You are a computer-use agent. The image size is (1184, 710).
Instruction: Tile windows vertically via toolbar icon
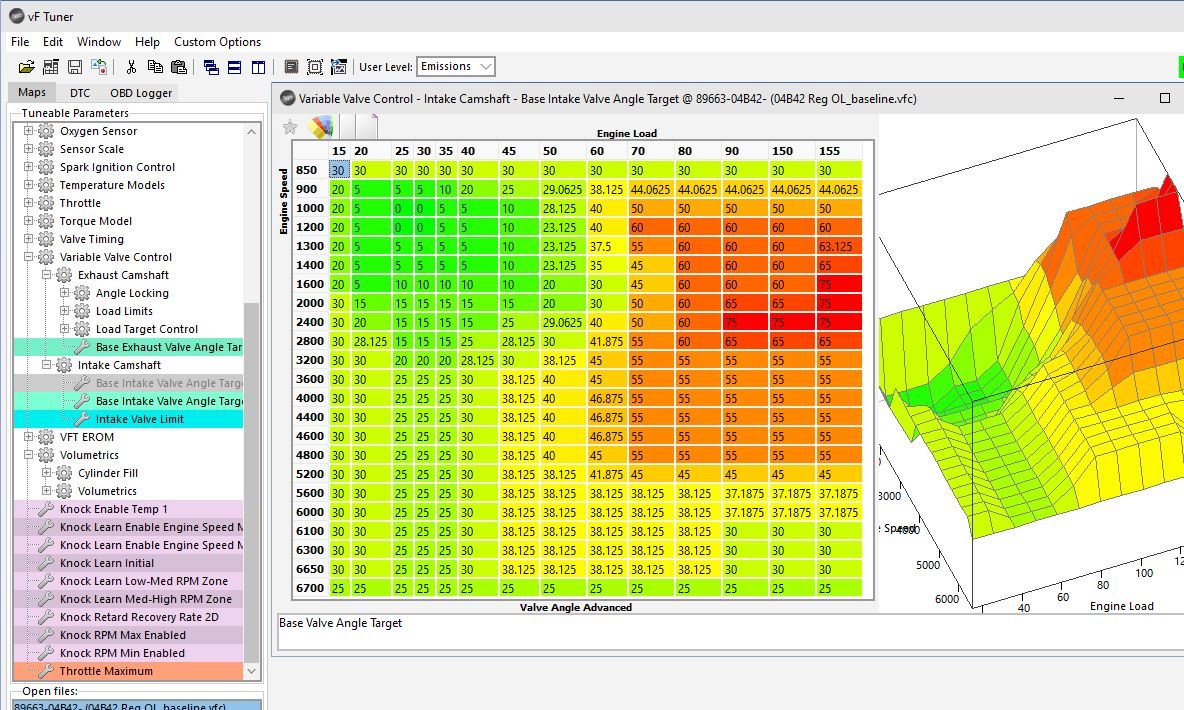tap(258, 67)
